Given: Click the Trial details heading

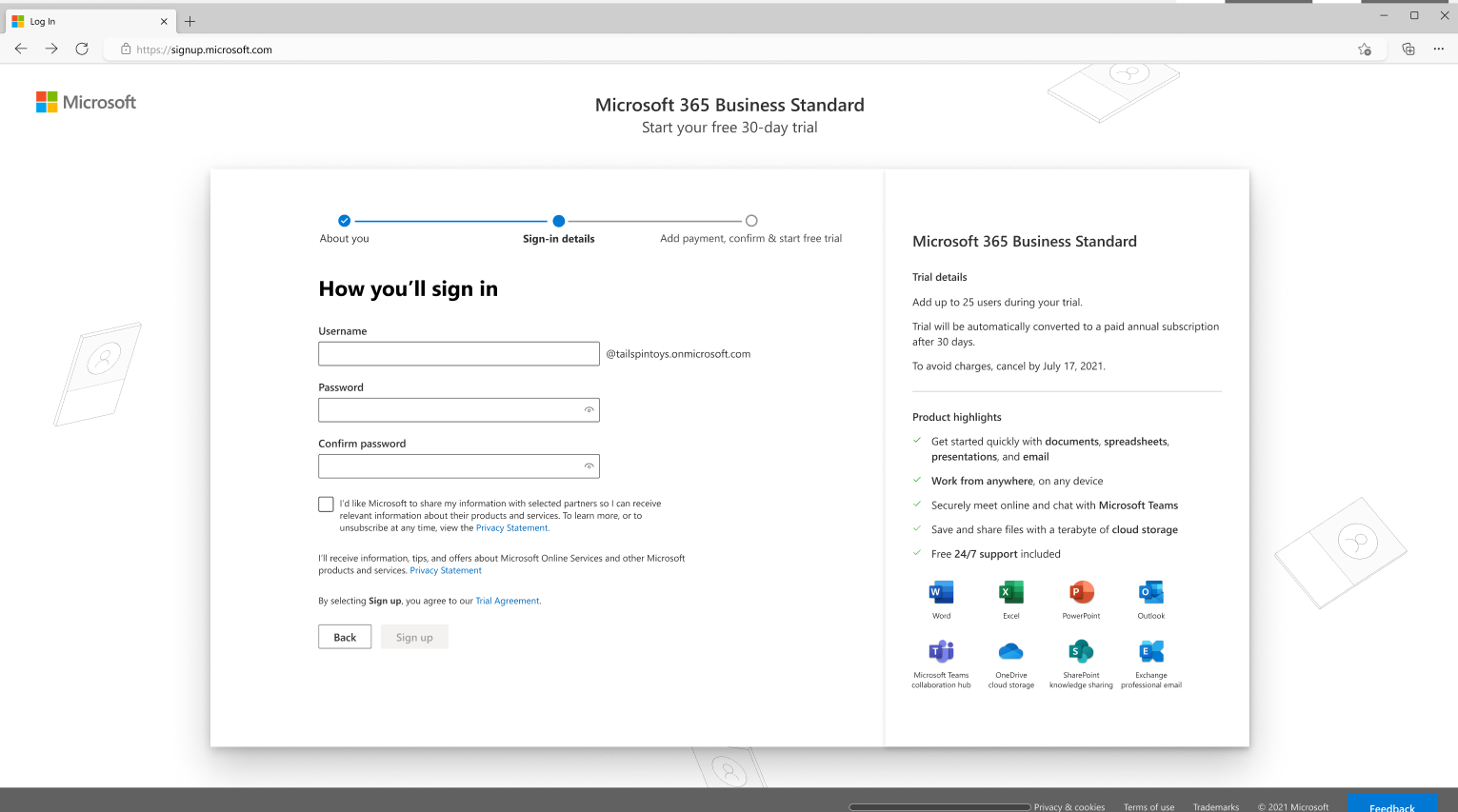Looking at the screenshot, I should pos(939,277).
